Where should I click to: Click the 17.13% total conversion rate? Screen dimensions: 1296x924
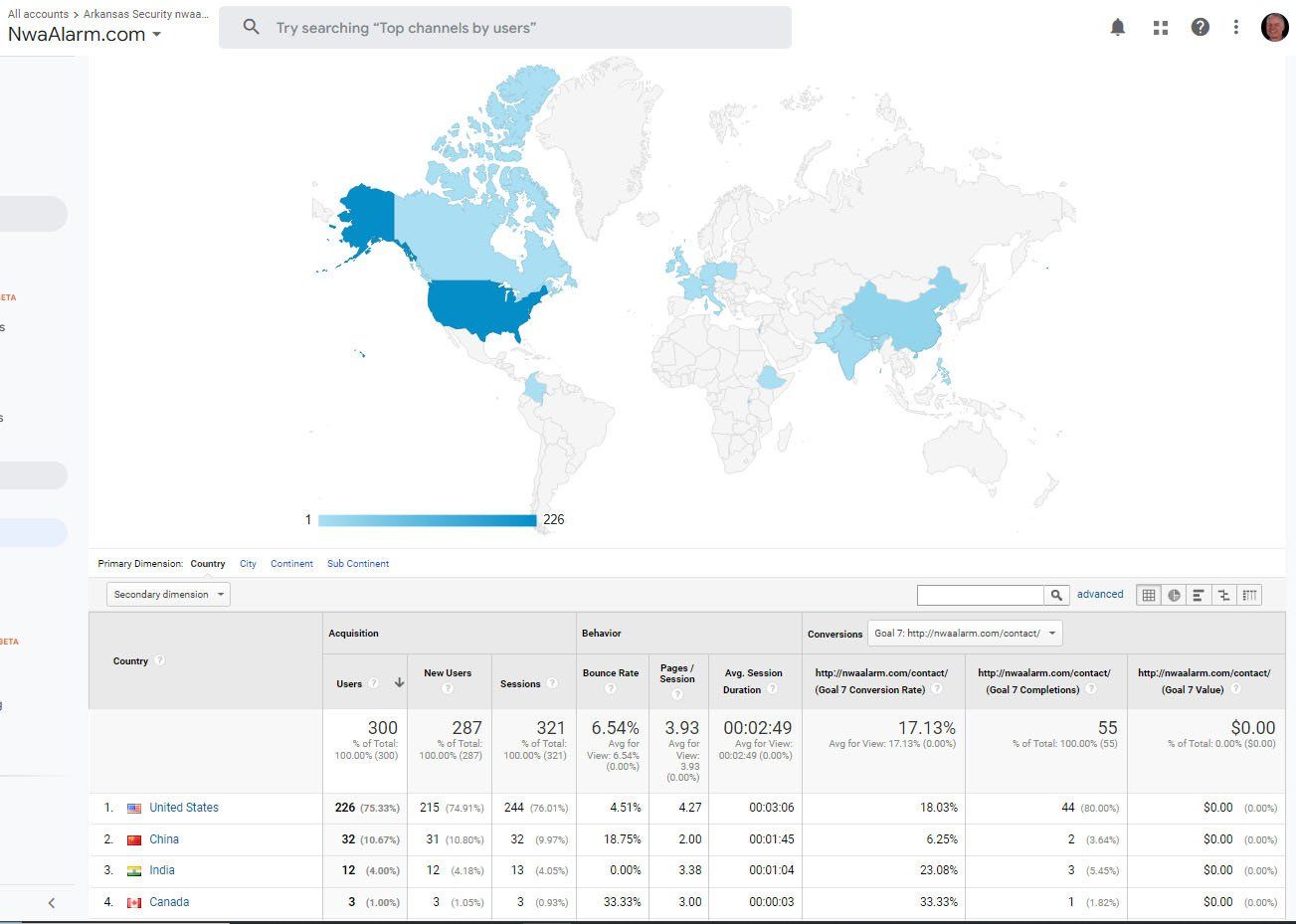click(x=925, y=728)
